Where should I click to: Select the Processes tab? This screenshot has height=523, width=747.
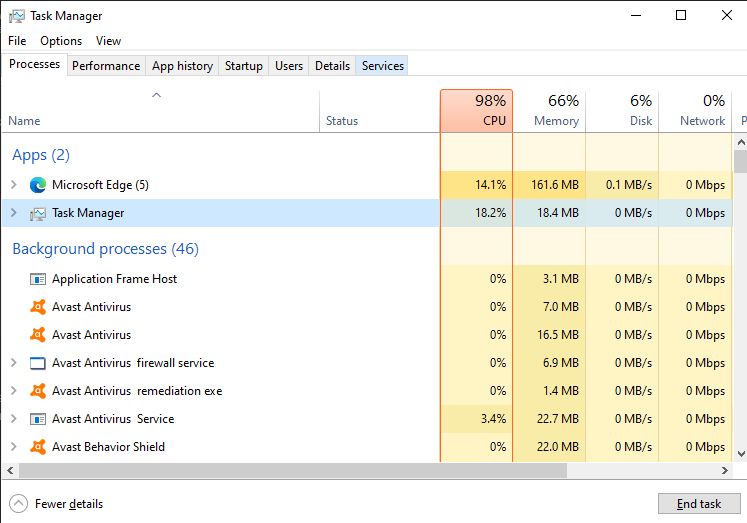(x=34, y=64)
